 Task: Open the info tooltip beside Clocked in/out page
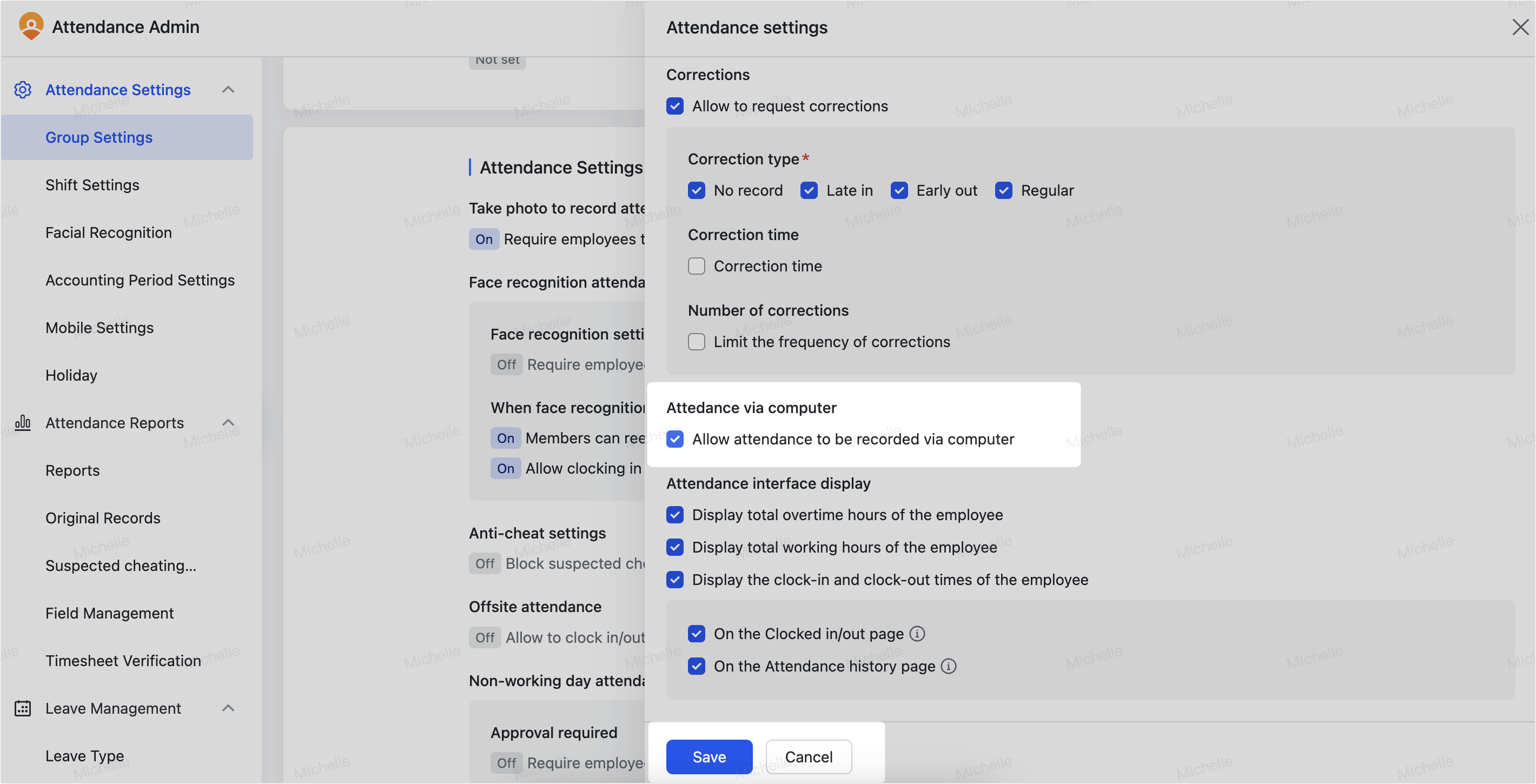(x=918, y=634)
